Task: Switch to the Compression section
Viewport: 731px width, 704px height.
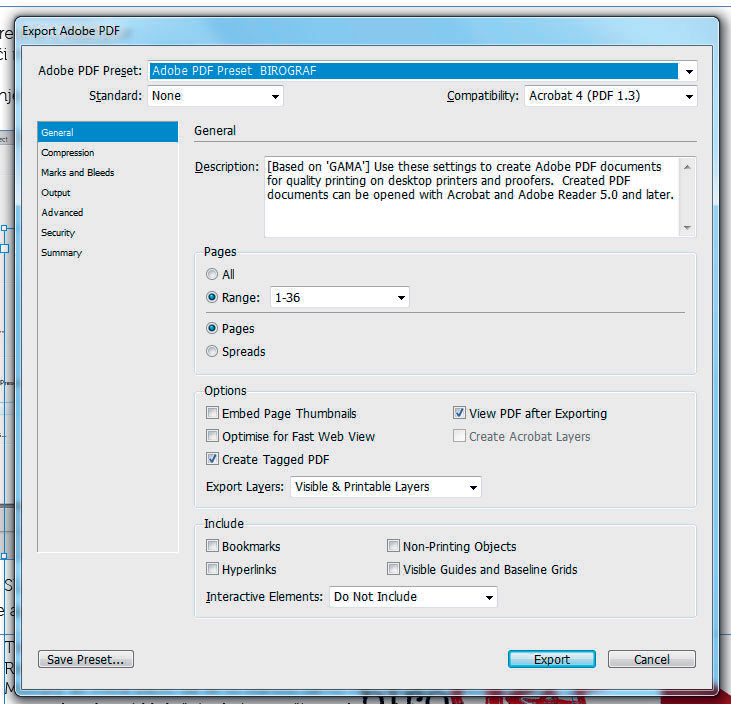Action: pyautogui.click(x=68, y=153)
